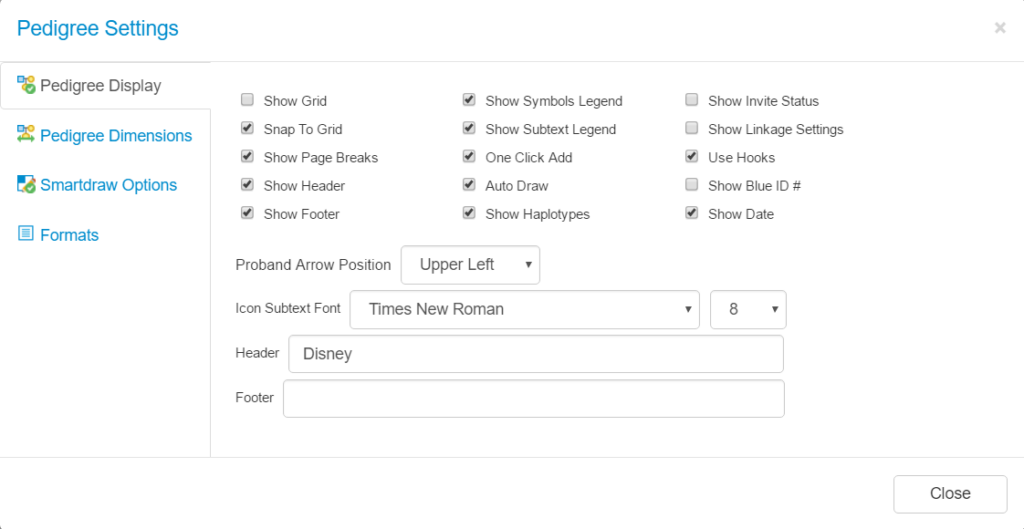The image size is (1024, 529).
Task: Click the Pedigree Dimensions icon
Action: (x=27, y=135)
